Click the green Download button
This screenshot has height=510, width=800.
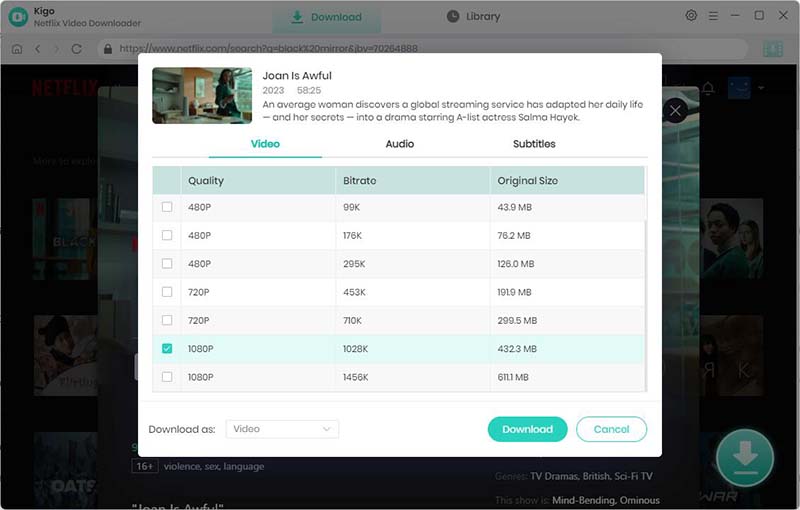click(x=528, y=429)
